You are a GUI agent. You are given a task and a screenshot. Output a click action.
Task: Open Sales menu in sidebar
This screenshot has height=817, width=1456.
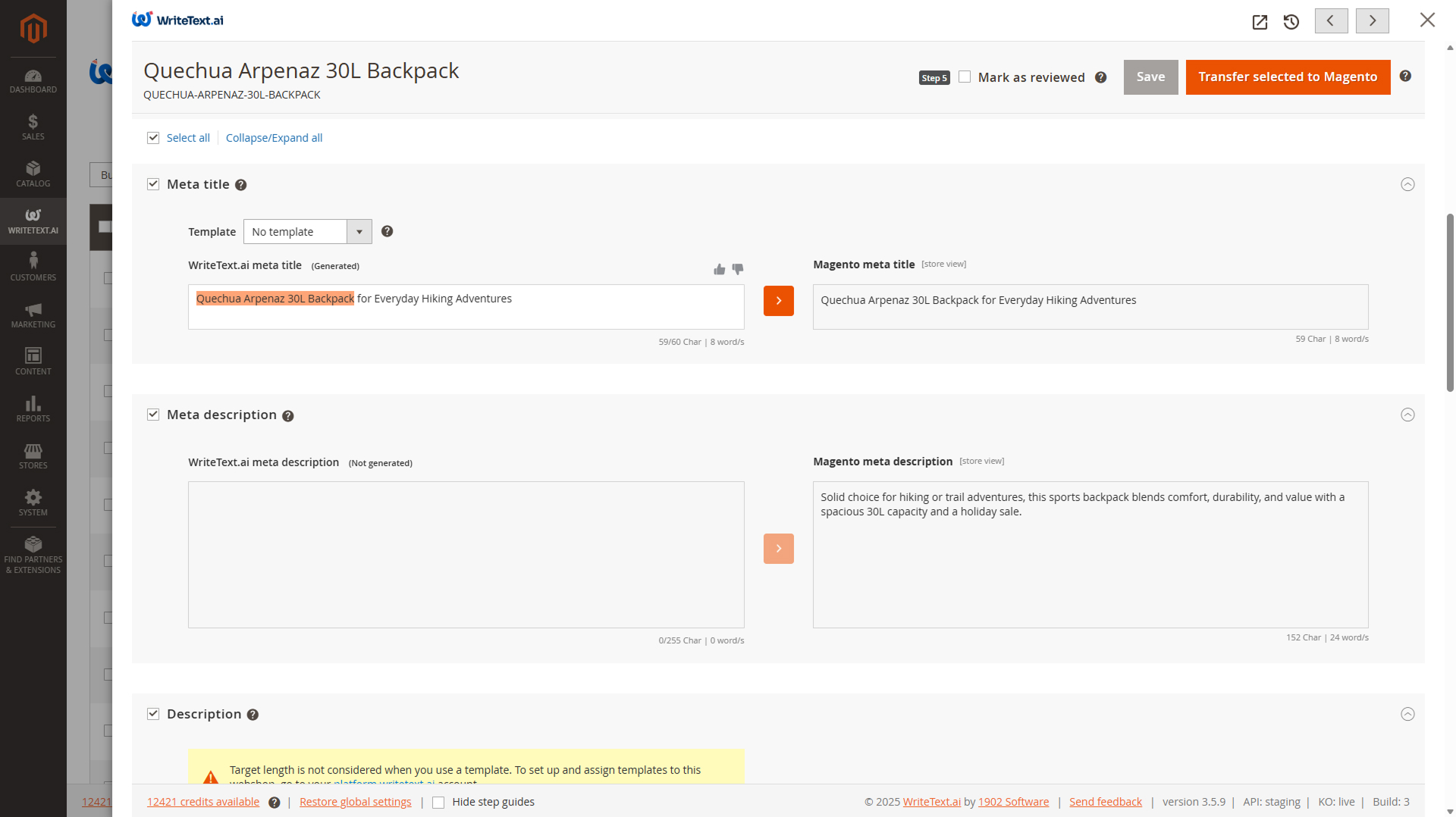pyautogui.click(x=33, y=127)
